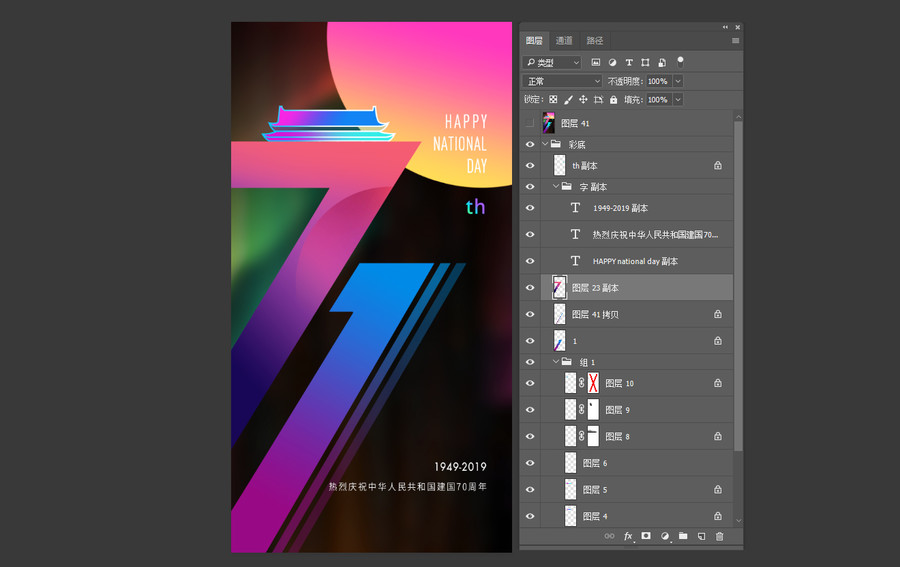The height and width of the screenshot is (567, 900).
Task: Click the link layers icon
Action: (x=610, y=536)
